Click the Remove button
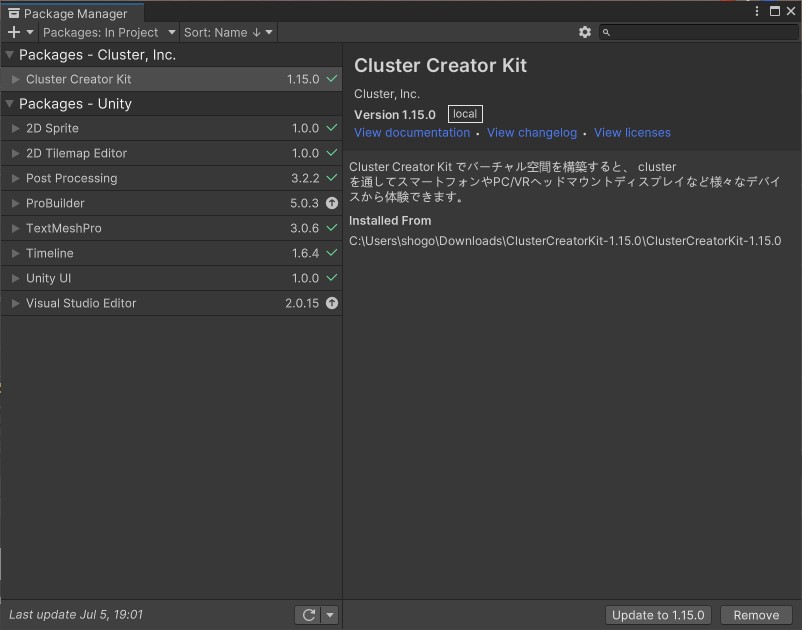Screen dimensions: 802x630 (x=756, y=615)
